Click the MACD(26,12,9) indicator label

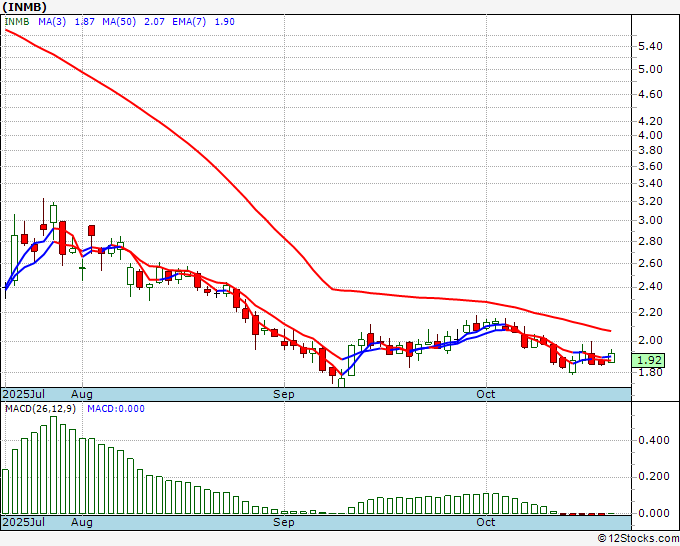click(37, 408)
